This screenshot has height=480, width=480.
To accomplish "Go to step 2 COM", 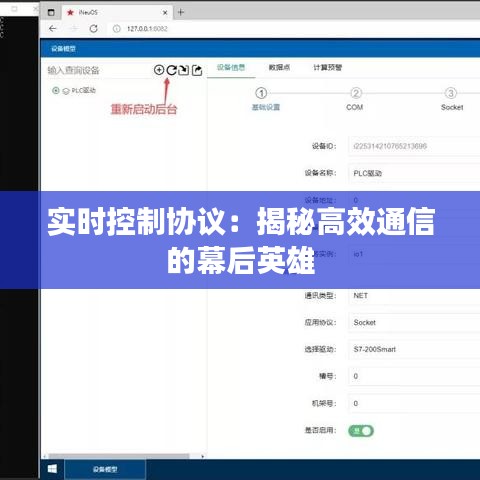I will point(355,99).
